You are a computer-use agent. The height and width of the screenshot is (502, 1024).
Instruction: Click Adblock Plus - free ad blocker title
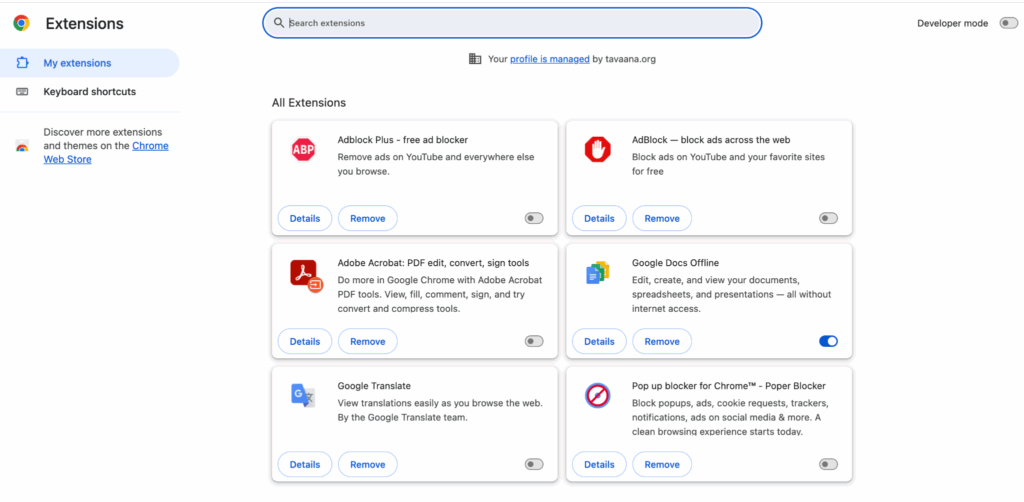click(403, 140)
